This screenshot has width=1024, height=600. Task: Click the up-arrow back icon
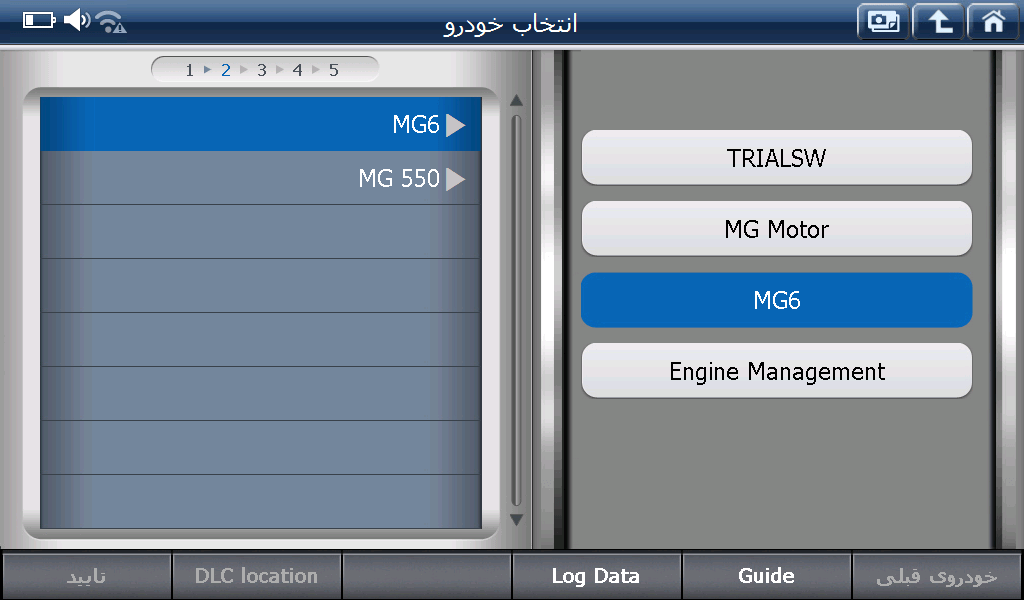pyautogui.click(x=938, y=22)
